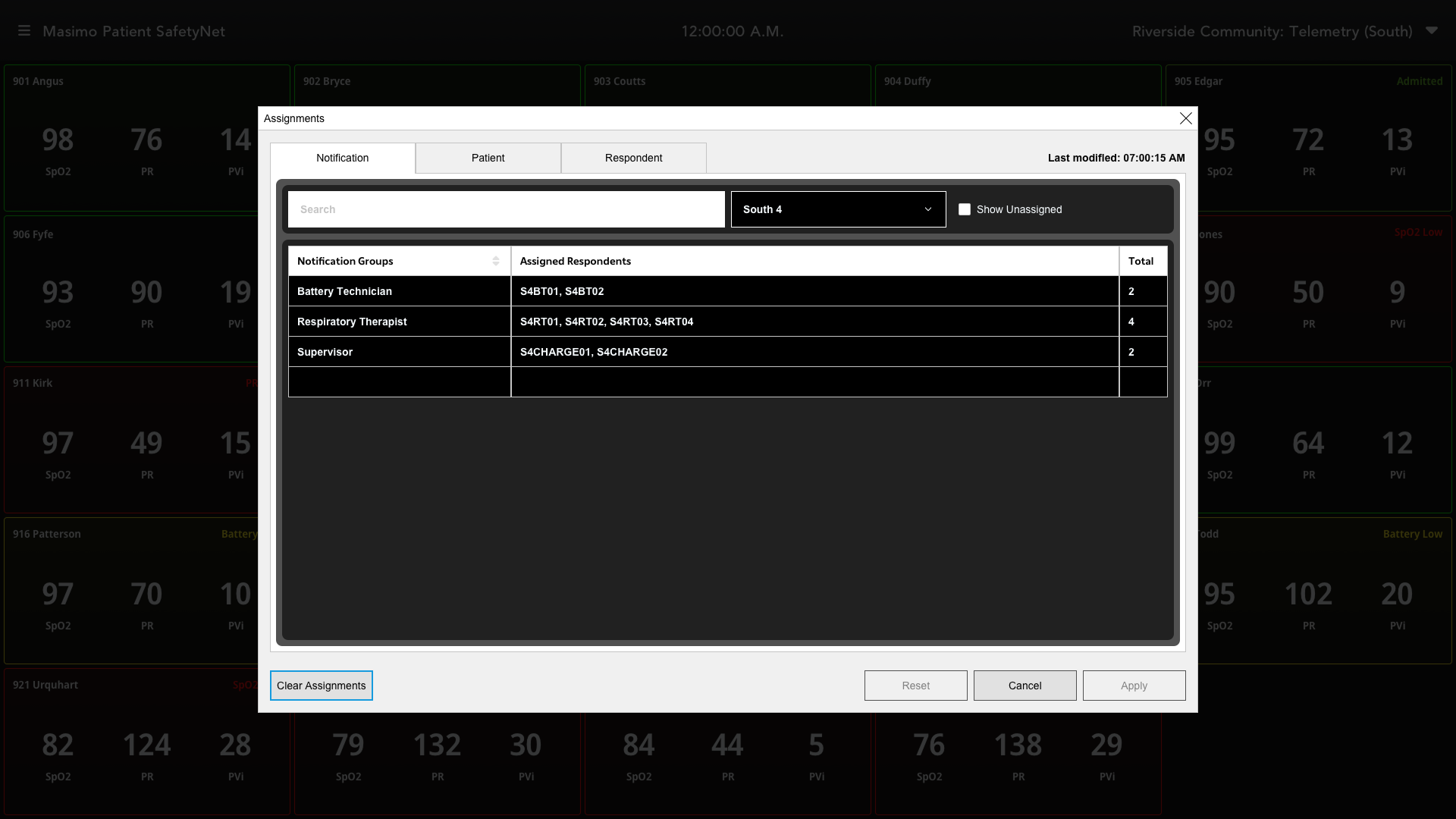The width and height of the screenshot is (1456, 819).
Task: Sort by Notification Groups arrow icon
Action: click(495, 261)
